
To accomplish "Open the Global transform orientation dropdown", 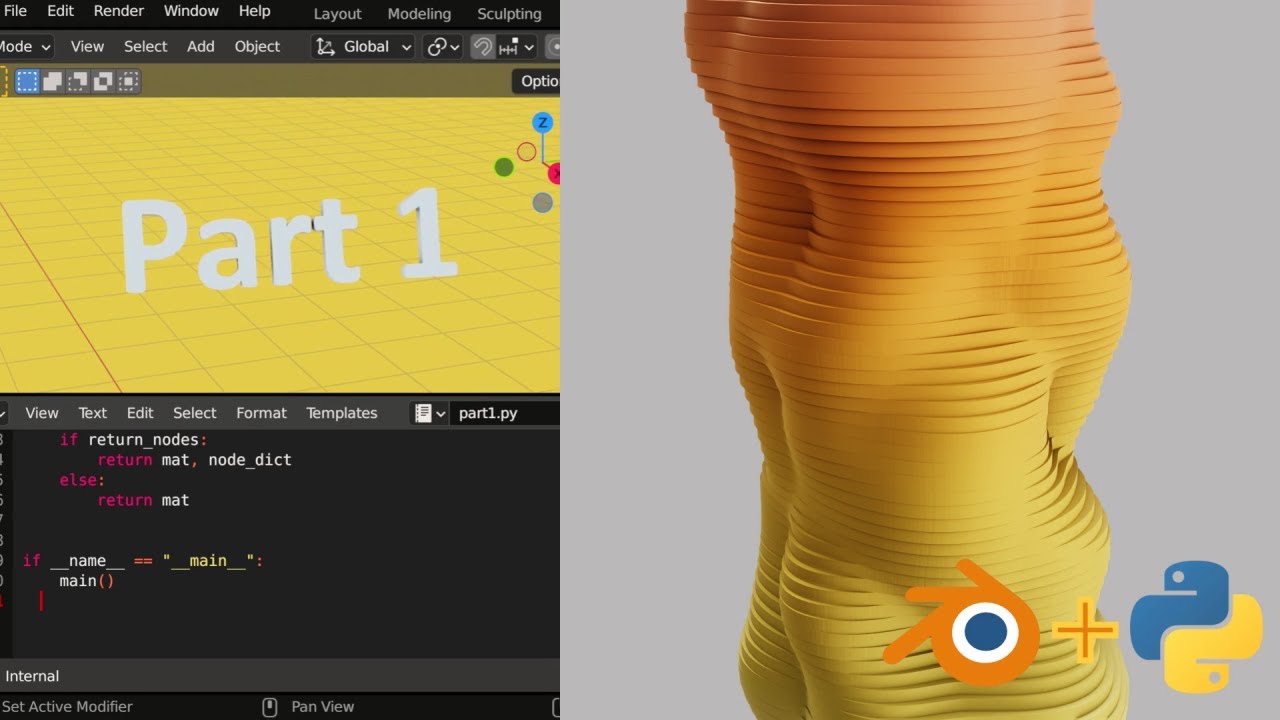I will pos(375,46).
